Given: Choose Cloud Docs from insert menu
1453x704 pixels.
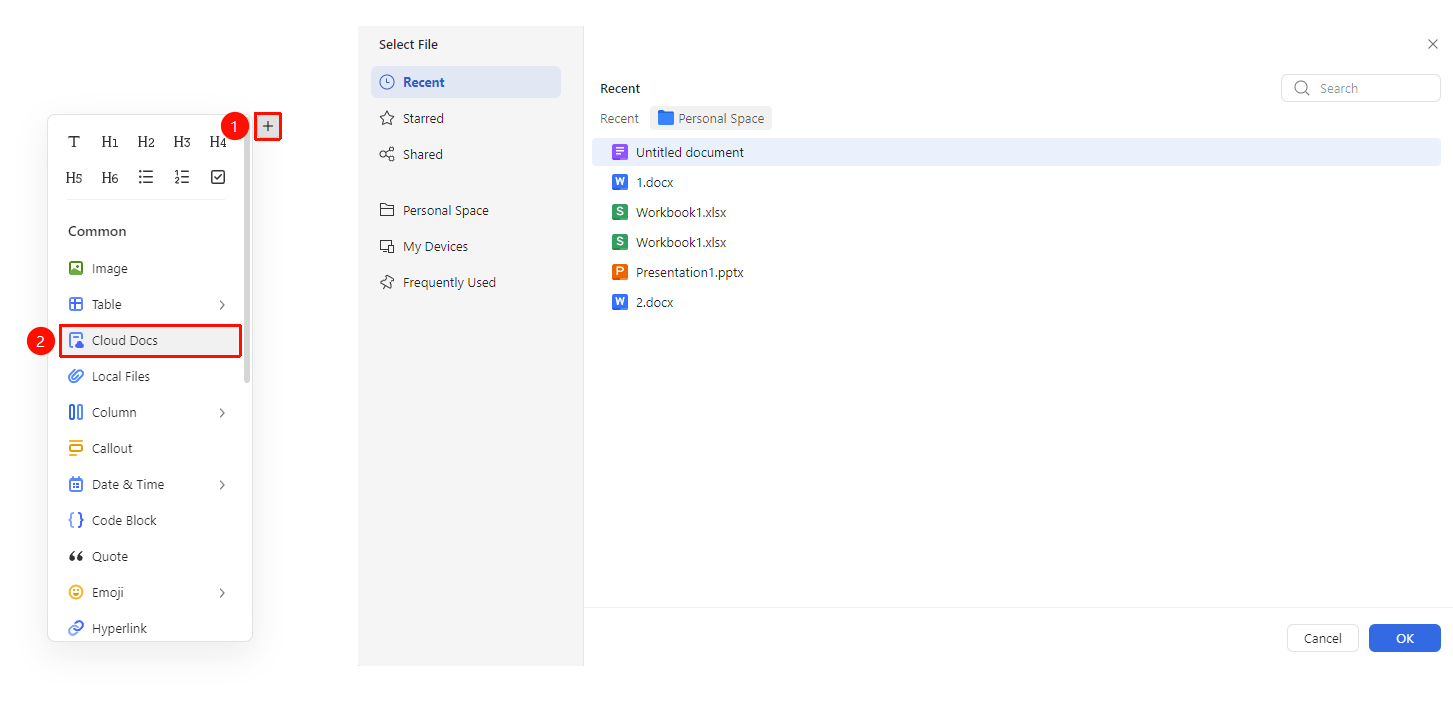Looking at the screenshot, I should pyautogui.click(x=150, y=341).
